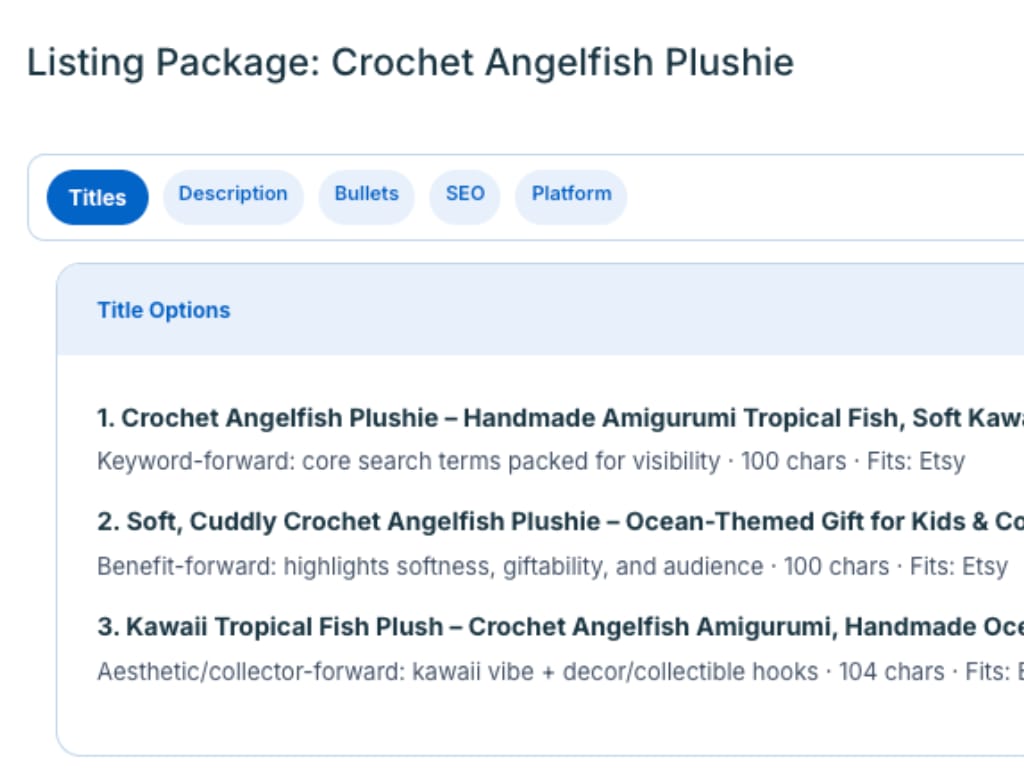Click Crochet Angelfish Plushie in the page heading
Viewport: 1024px width, 768px height.
point(562,62)
